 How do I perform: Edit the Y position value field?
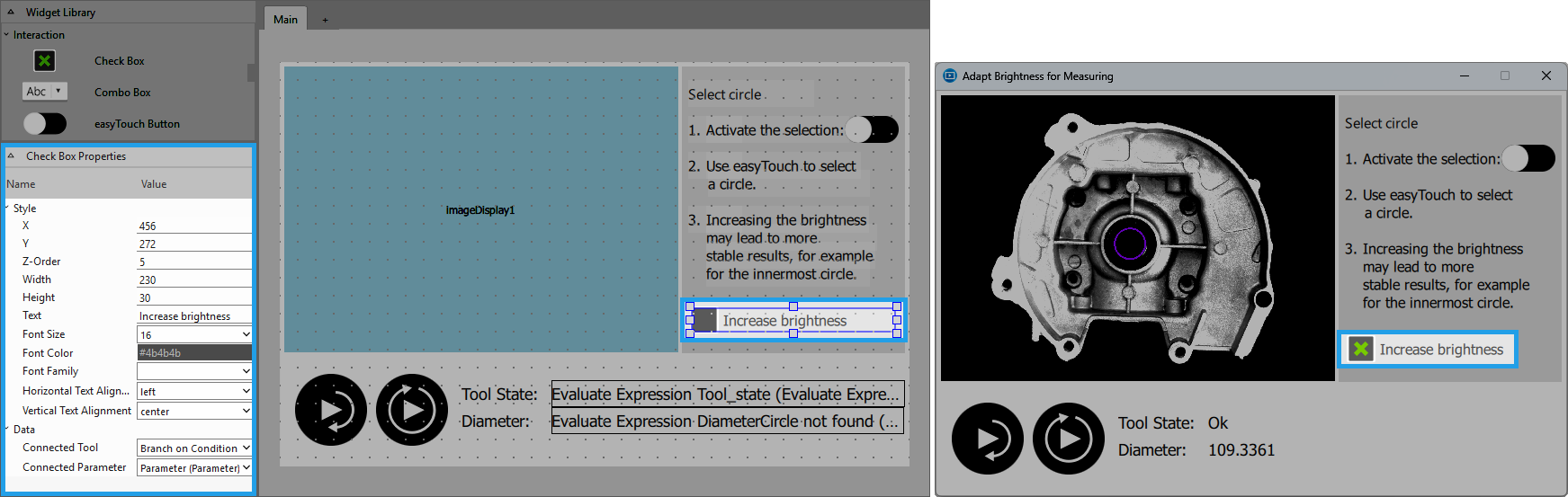coord(194,244)
